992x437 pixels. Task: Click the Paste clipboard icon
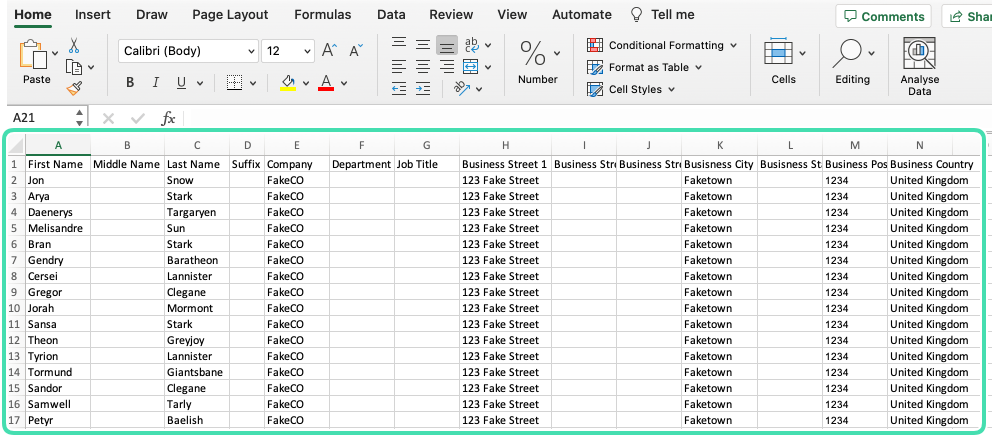(x=34, y=55)
